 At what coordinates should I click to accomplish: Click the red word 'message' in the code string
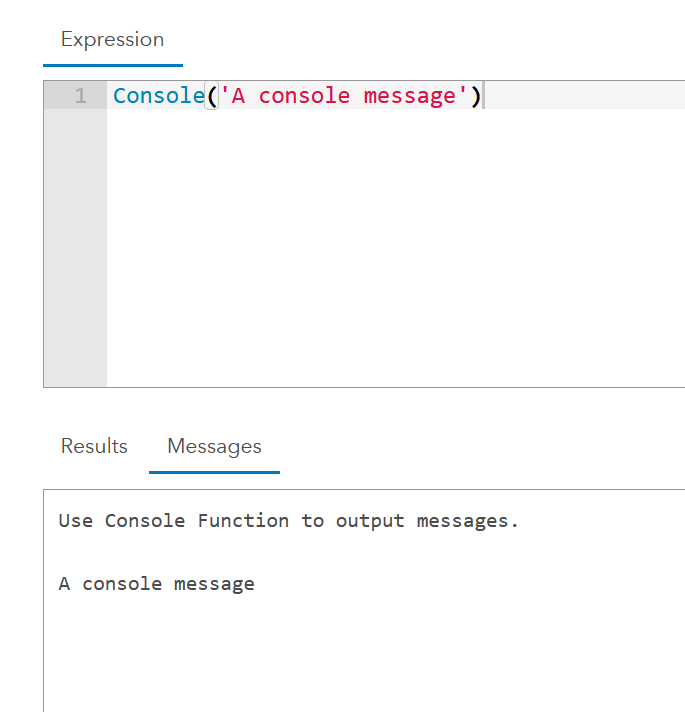pyautogui.click(x=409, y=96)
